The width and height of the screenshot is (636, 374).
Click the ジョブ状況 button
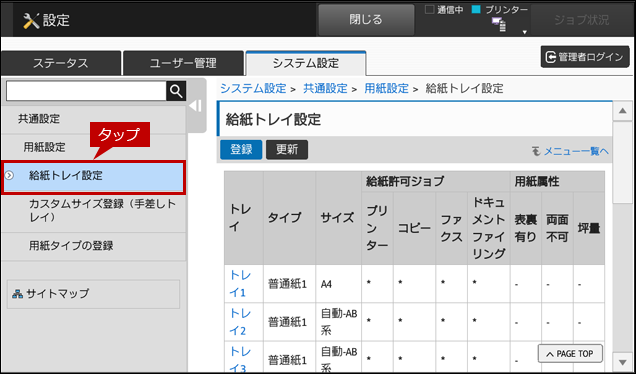pos(582,20)
